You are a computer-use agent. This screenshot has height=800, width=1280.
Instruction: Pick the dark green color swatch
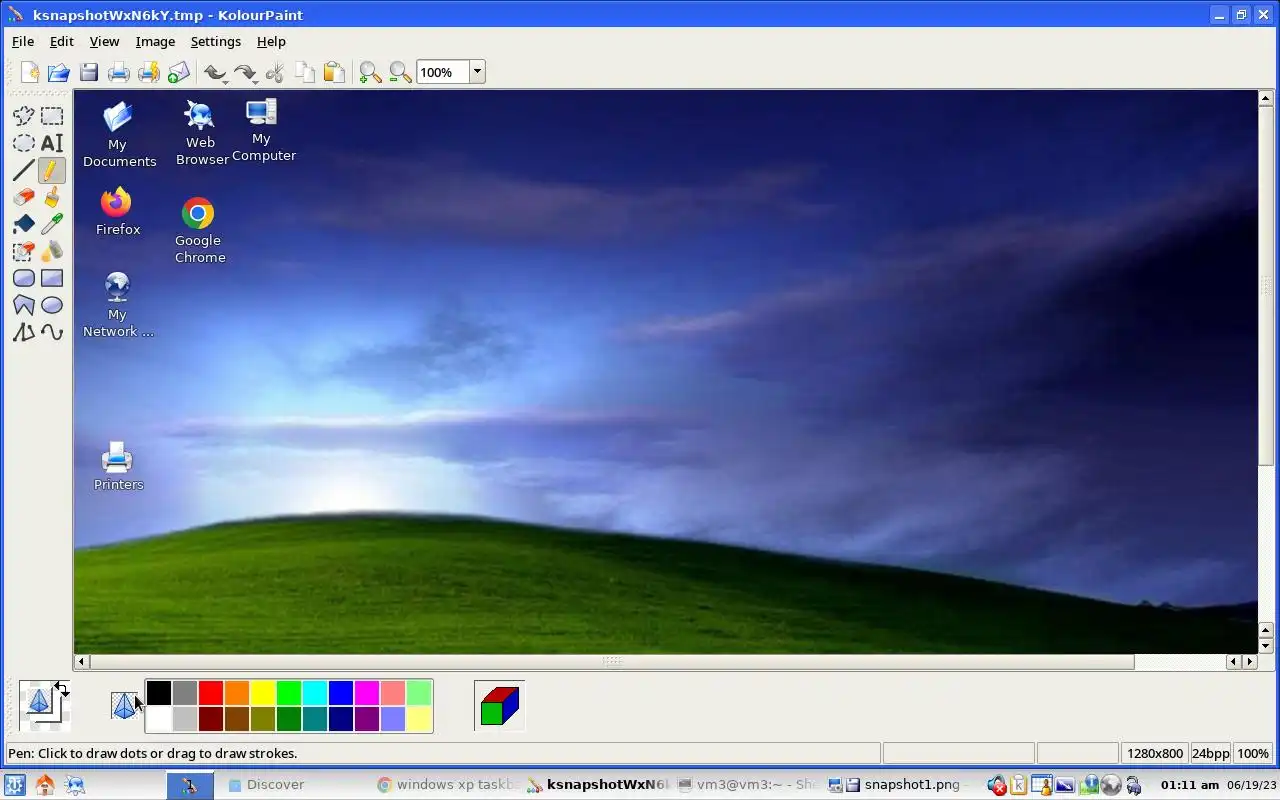[x=288, y=718]
